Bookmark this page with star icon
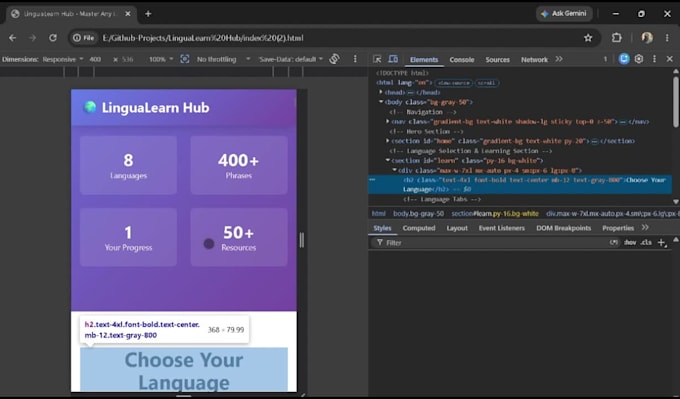 (588, 38)
